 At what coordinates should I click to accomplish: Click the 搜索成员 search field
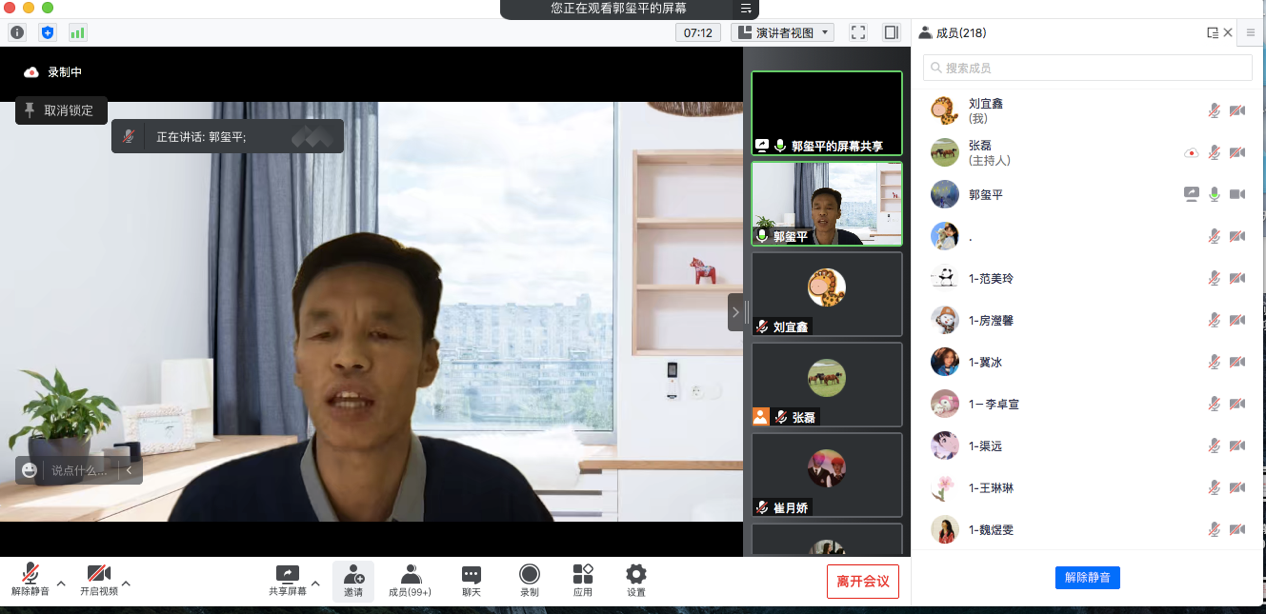pyautogui.click(x=1087, y=68)
